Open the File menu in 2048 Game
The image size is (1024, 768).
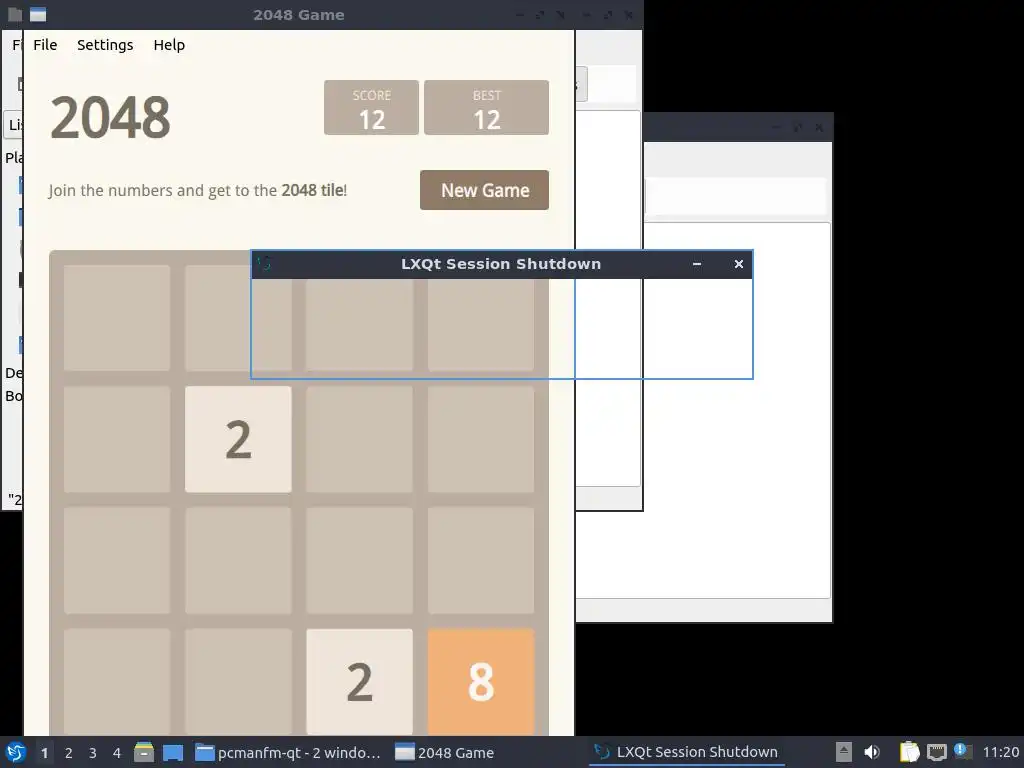45,44
